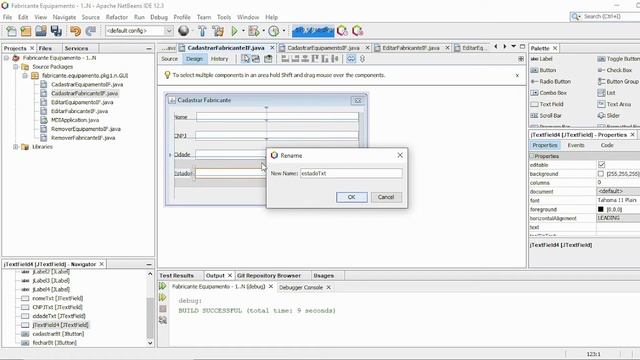The height and width of the screenshot is (360, 640).
Task: Switch to the History view tab
Action: [x=220, y=59]
